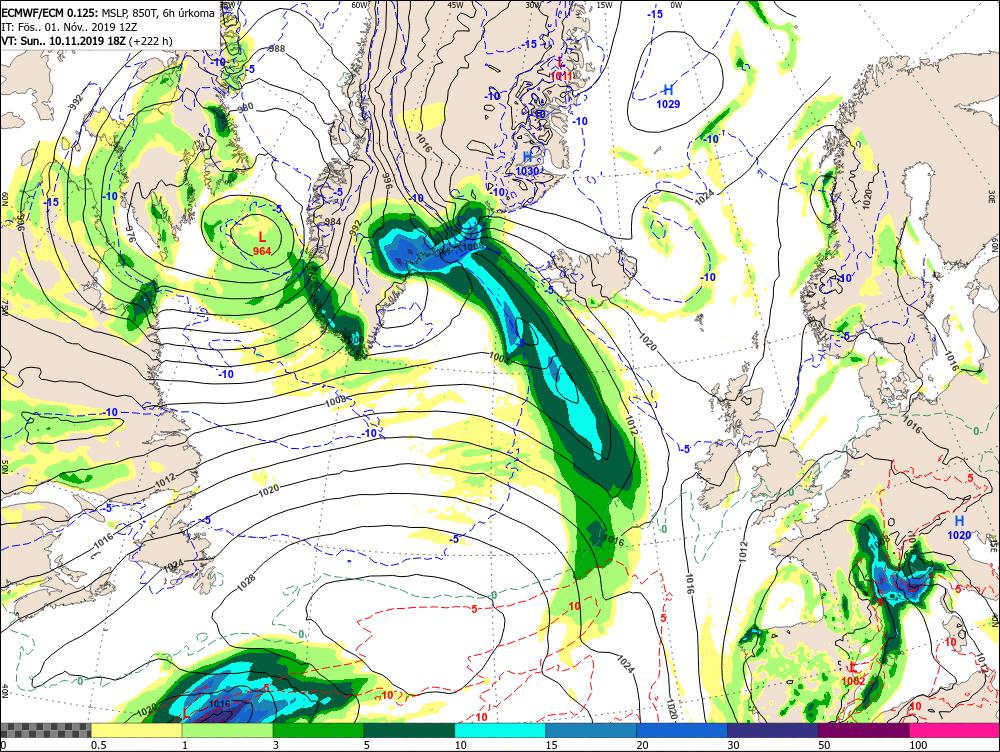Select the blue H 1029 high pressure marker

pyautogui.click(x=668, y=96)
